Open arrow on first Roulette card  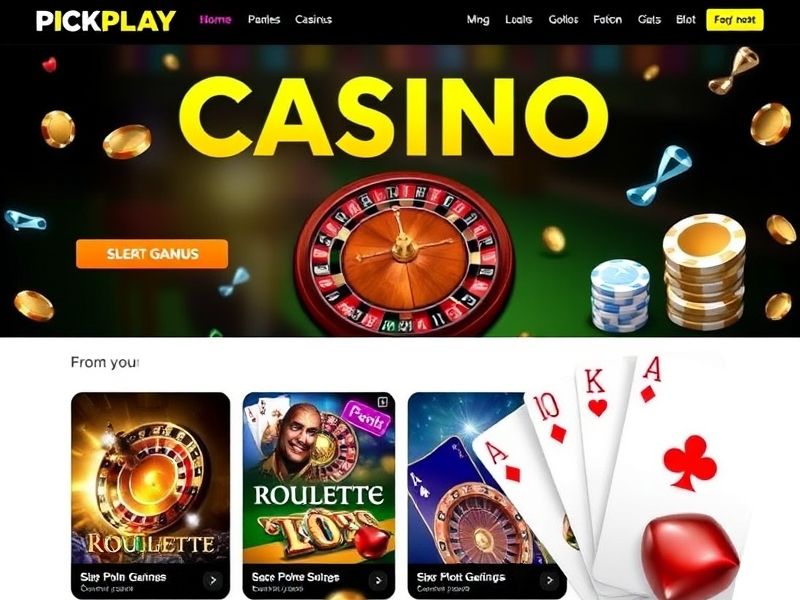click(x=213, y=580)
